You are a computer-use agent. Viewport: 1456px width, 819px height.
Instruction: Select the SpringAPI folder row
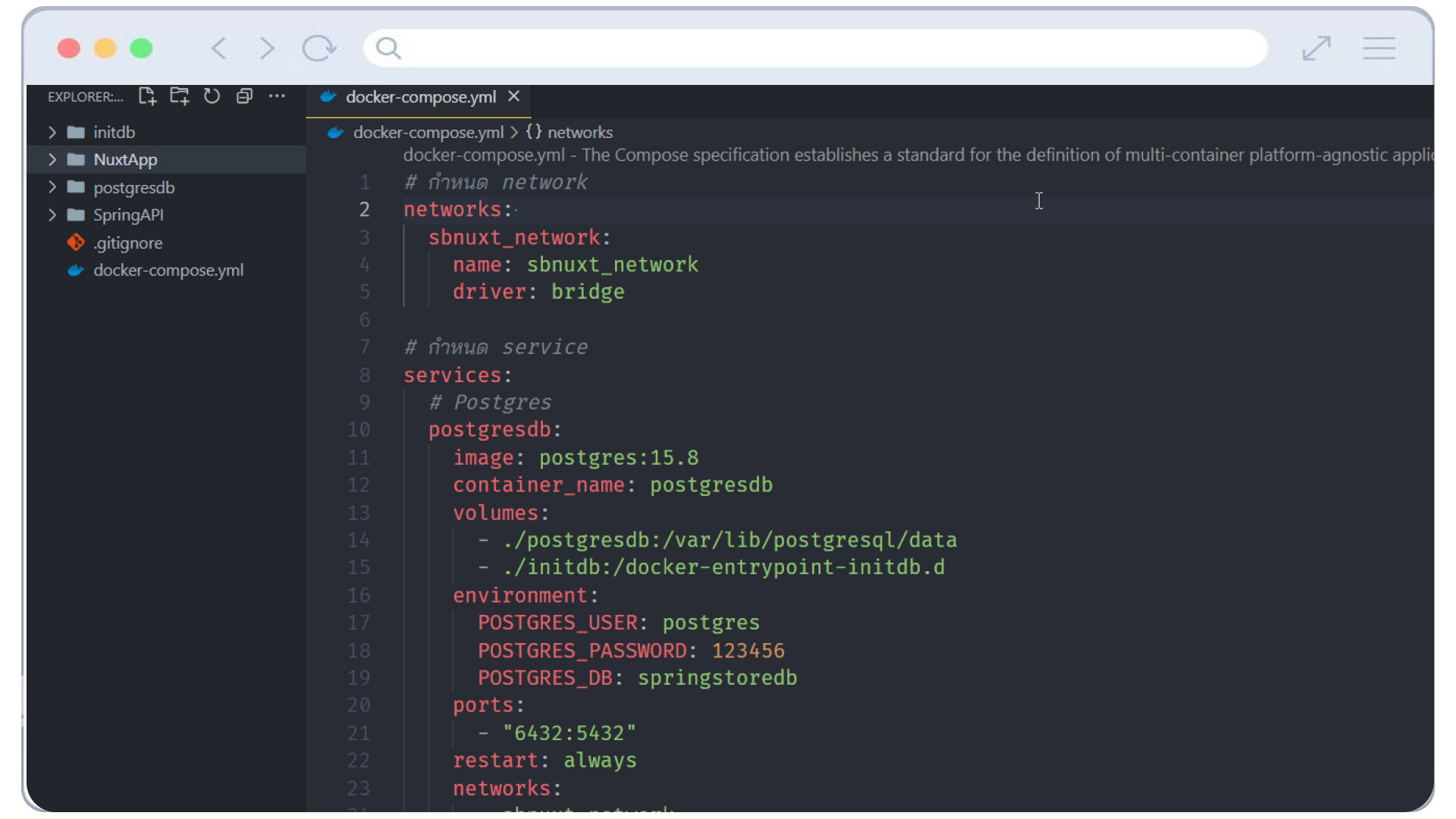click(166, 215)
